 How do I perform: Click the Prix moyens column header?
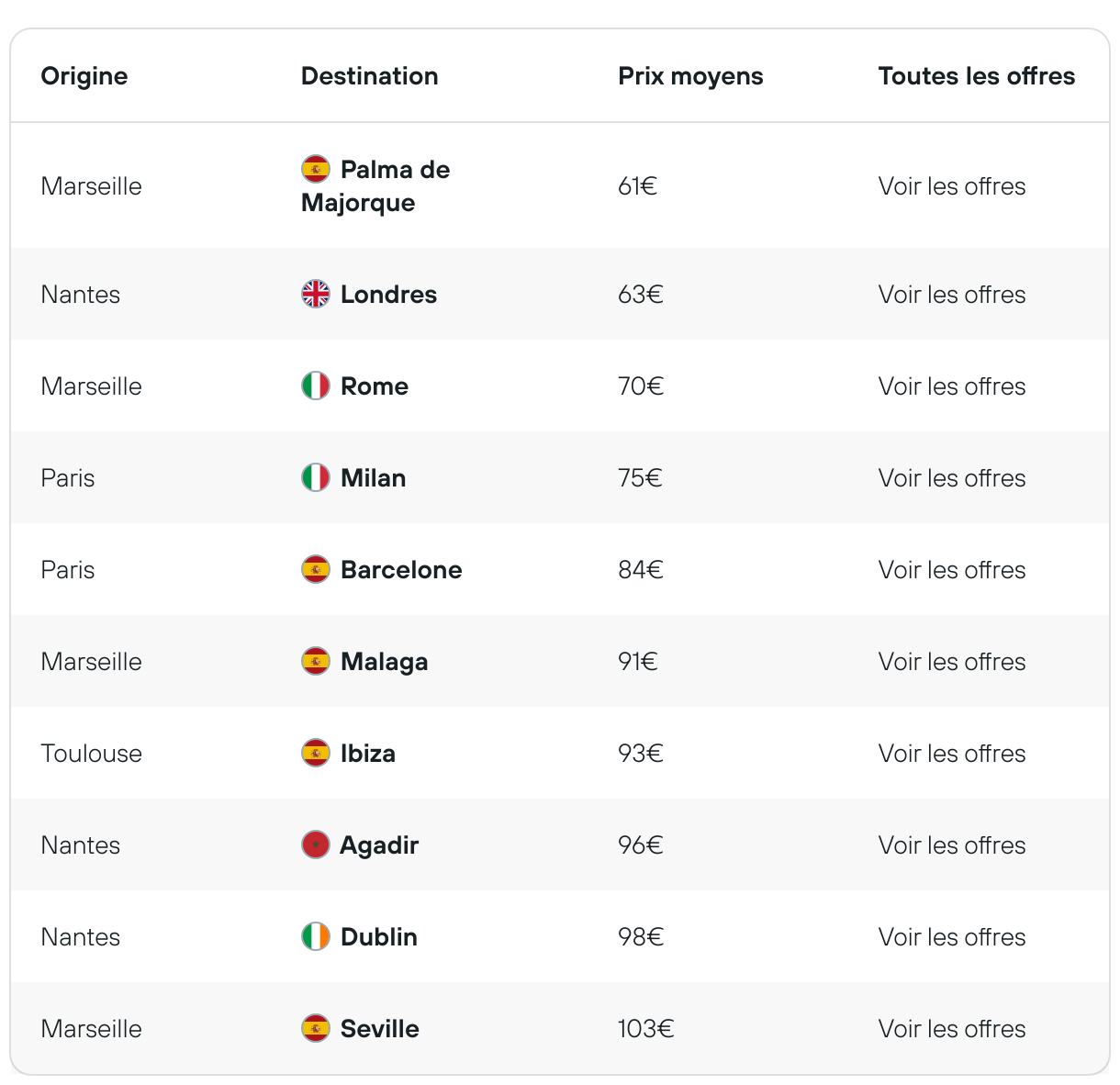(690, 76)
